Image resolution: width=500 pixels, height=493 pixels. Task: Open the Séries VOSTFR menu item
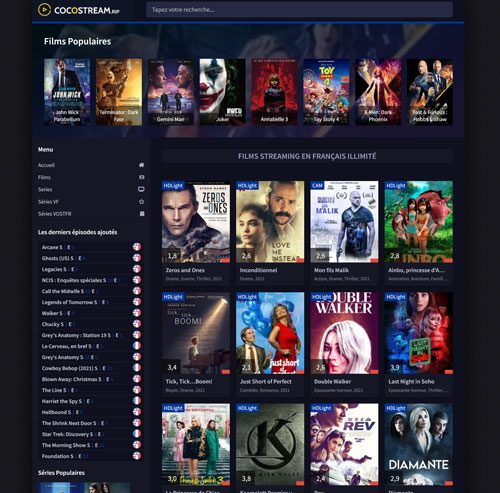[55, 214]
